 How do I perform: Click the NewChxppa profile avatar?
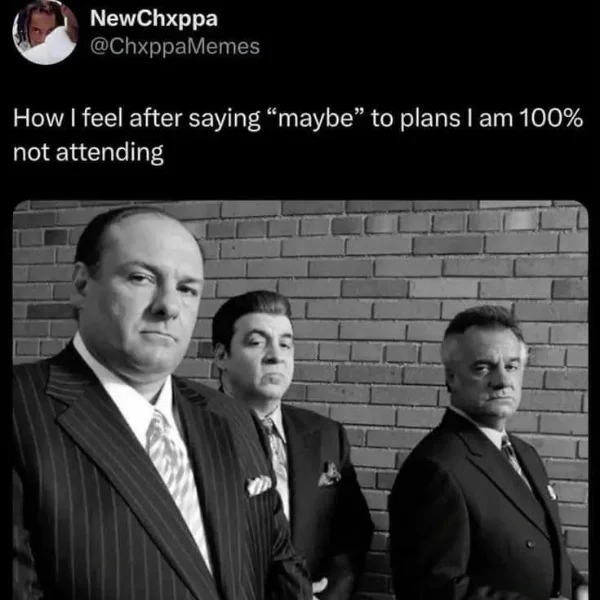coord(45,32)
